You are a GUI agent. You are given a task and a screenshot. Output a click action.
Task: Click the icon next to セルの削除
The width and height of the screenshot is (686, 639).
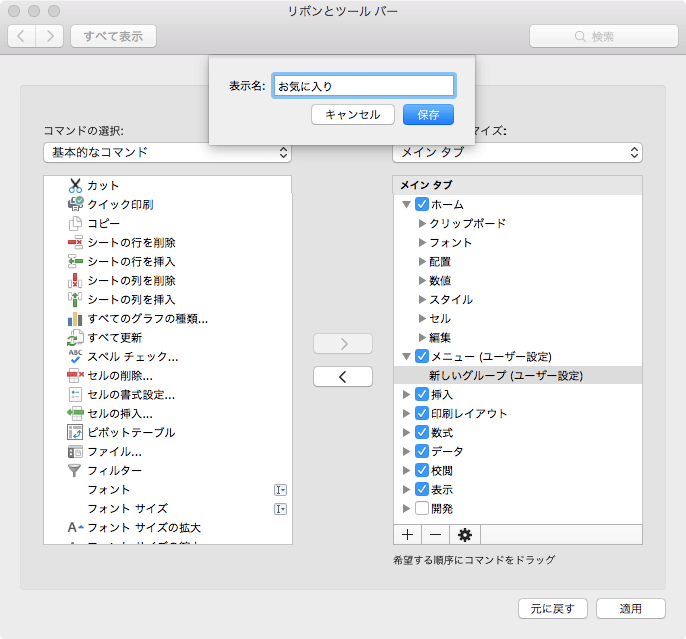tap(75, 376)
